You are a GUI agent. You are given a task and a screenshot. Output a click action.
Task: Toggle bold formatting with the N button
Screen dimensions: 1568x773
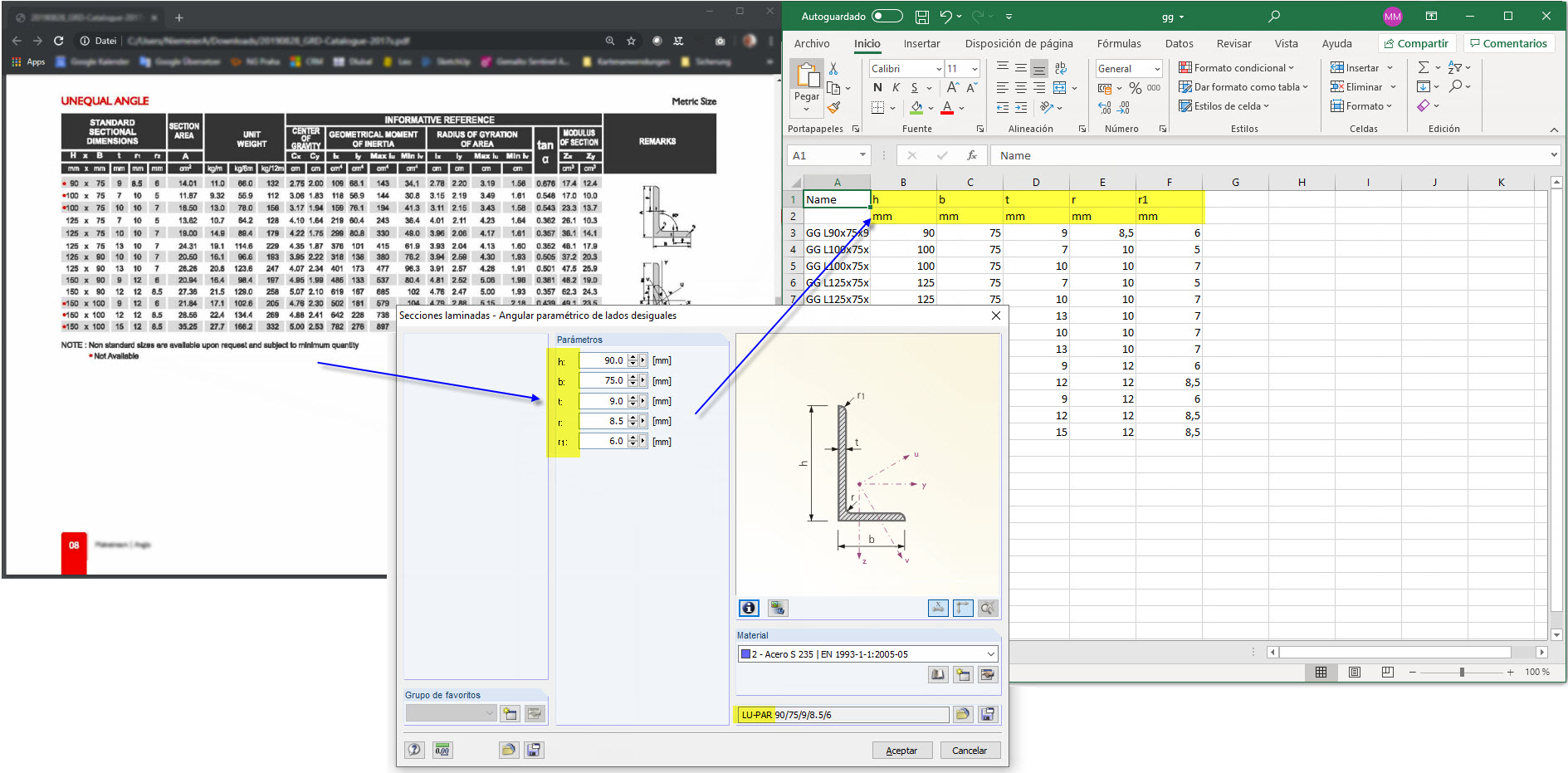(877, 88)
